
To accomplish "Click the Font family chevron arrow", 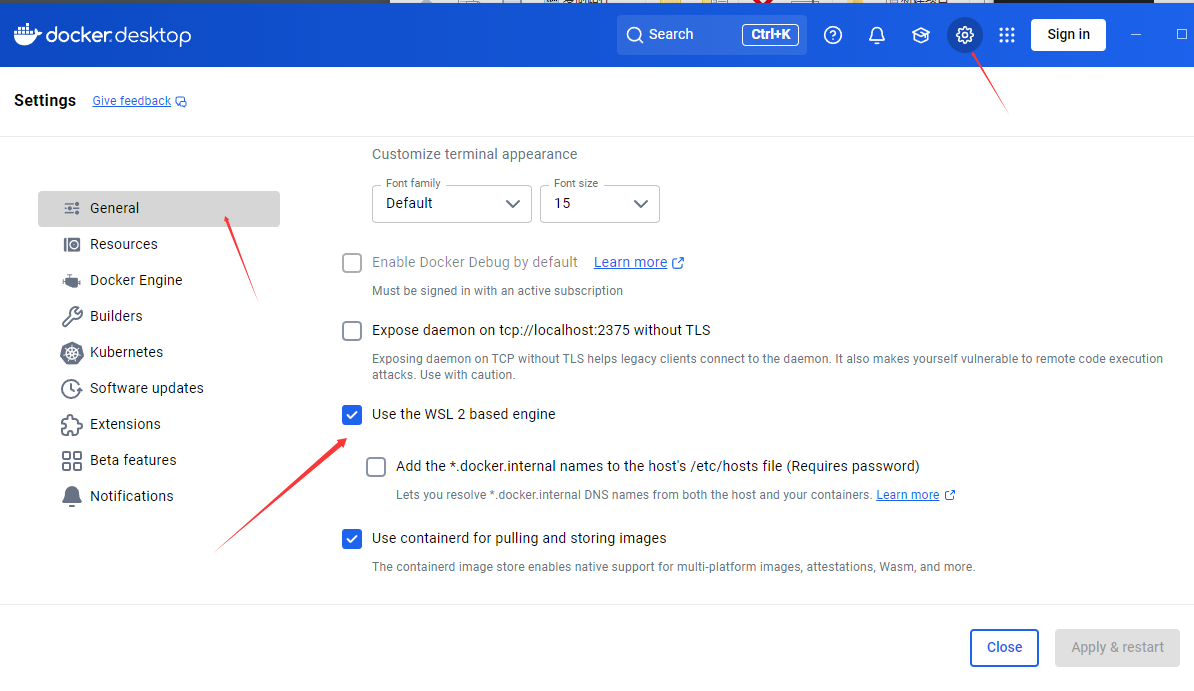I will [512, 204].
